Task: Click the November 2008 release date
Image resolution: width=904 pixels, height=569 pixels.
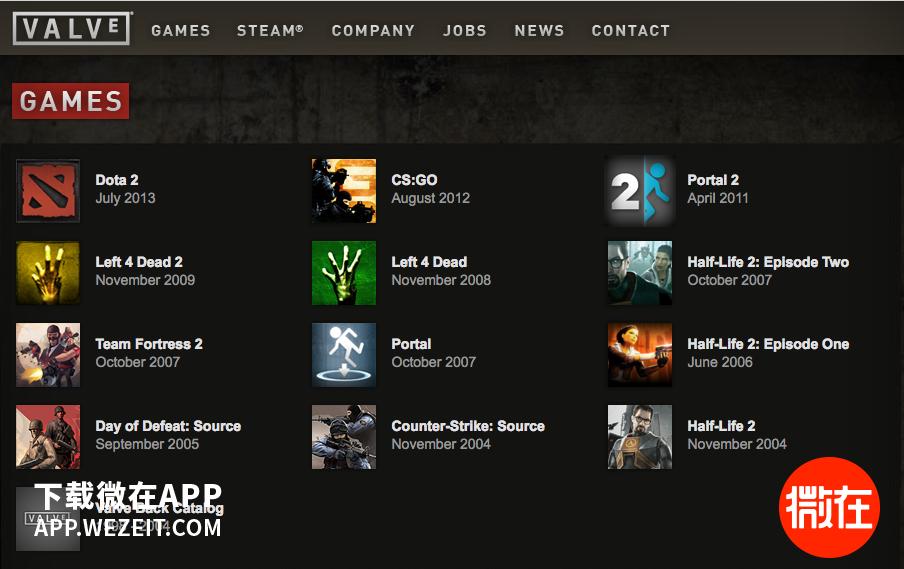Action: point(441,280)
